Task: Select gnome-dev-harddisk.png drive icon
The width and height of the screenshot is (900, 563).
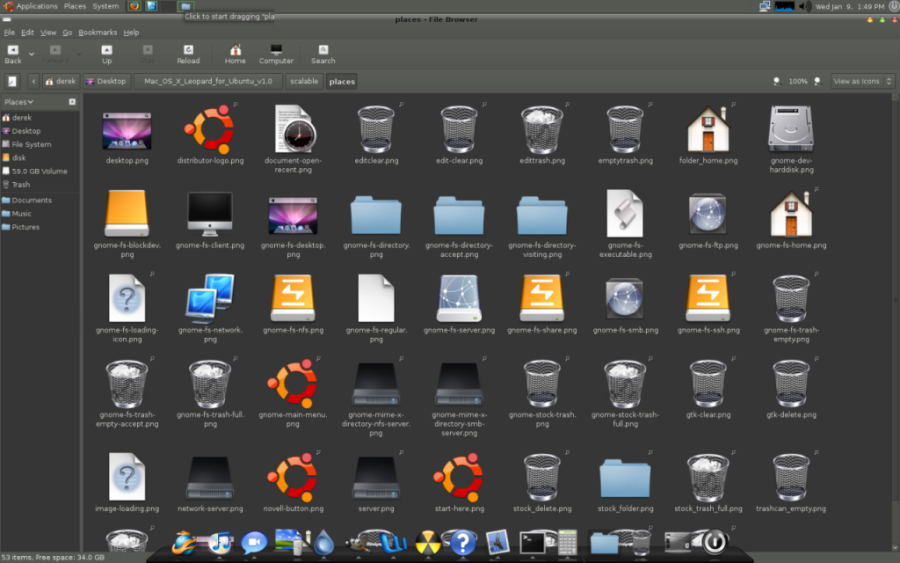Action: pyautogui.click(x=791, y=129)
